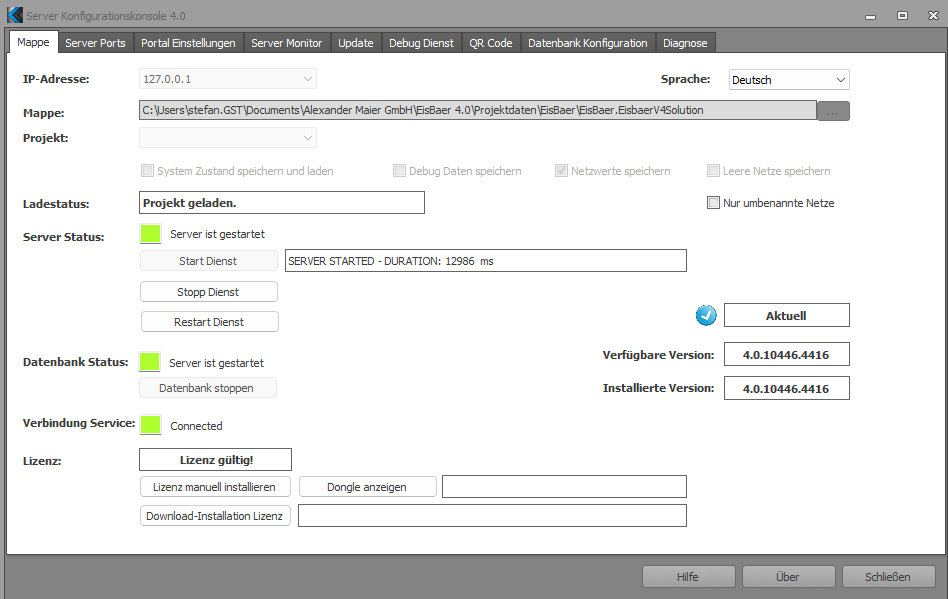Viewport: 948px width, 599px height.
Task: Open the Datenbank Konfiguration tab
Action: point(588,43)
